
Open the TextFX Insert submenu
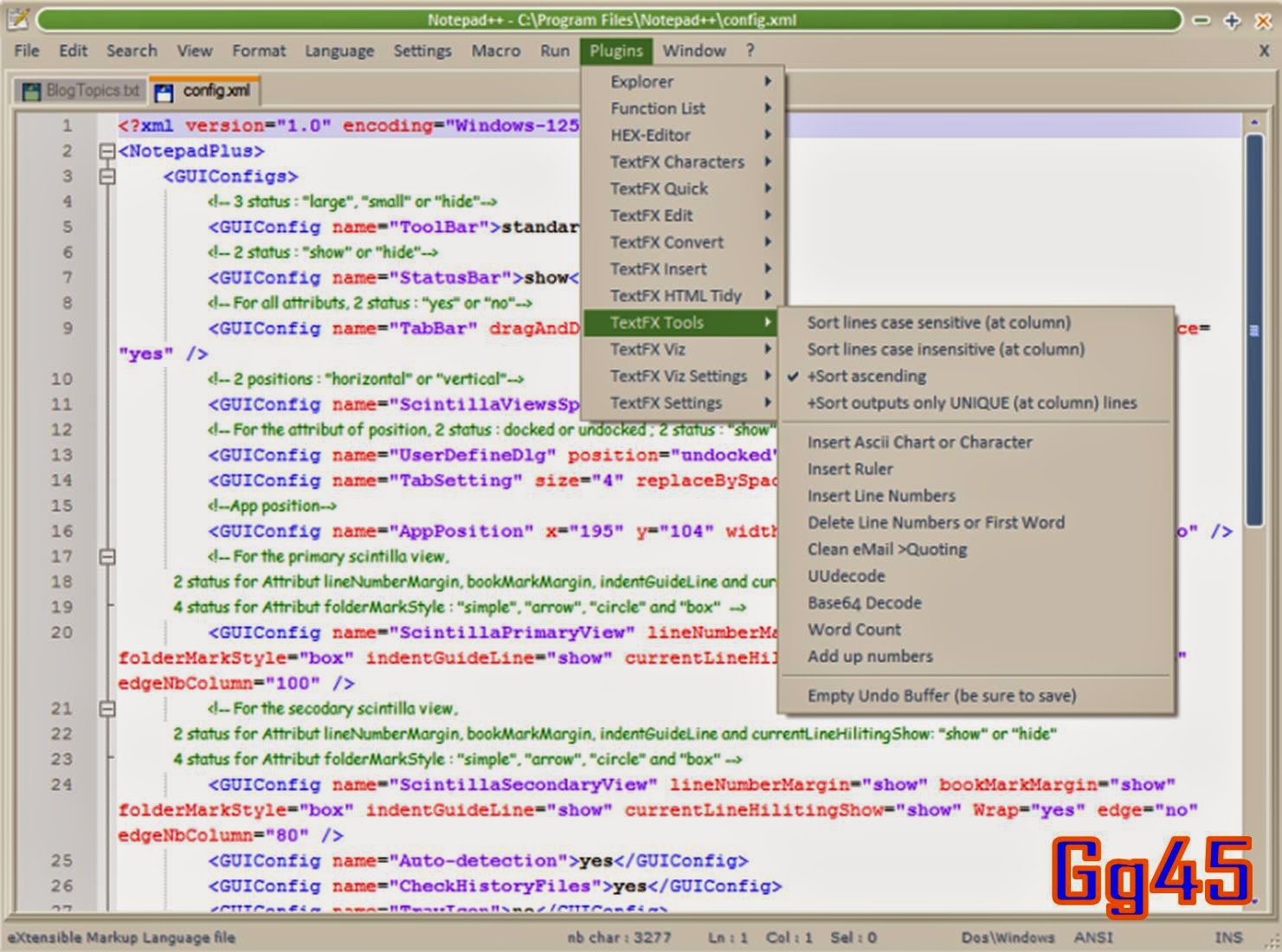tap(682, 269)
